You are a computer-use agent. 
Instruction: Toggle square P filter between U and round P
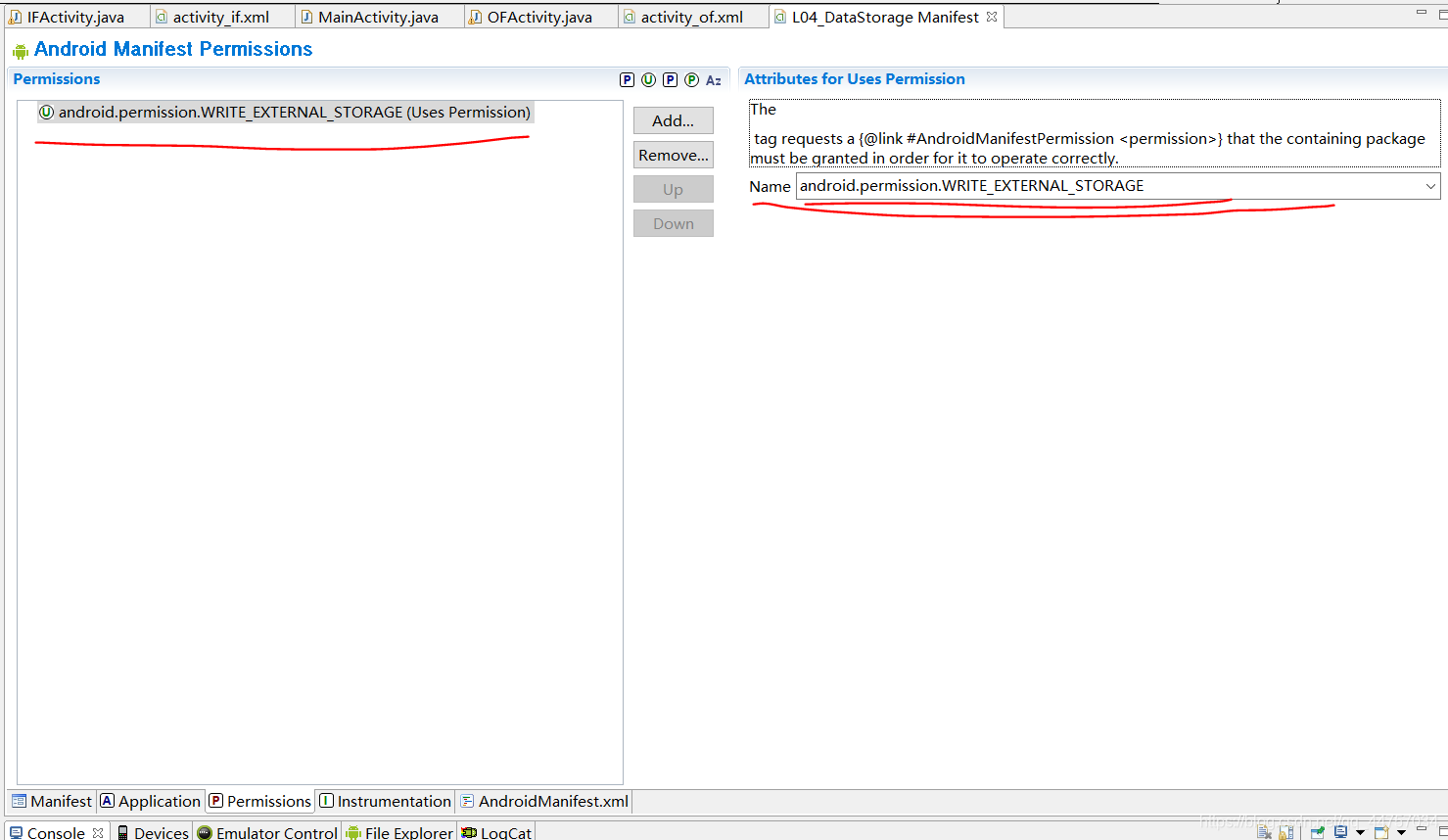click(671, 80)
